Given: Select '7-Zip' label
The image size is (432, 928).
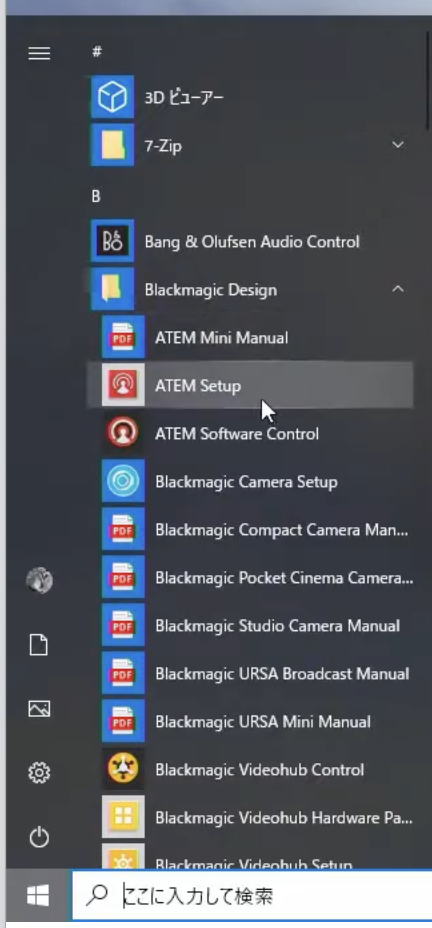Looking at the screenshot, I should pos(163,146).
